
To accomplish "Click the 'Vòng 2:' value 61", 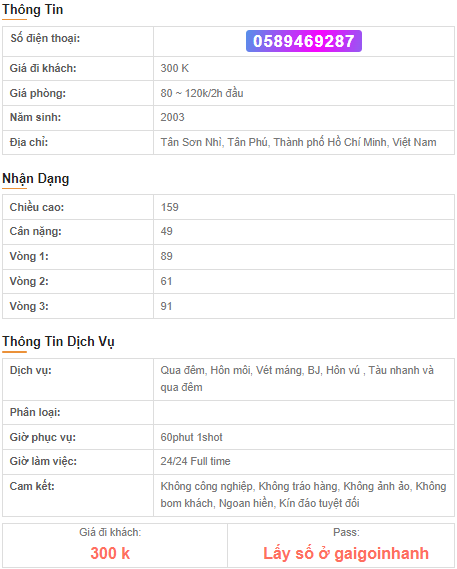I will click(x=166, y=281).
